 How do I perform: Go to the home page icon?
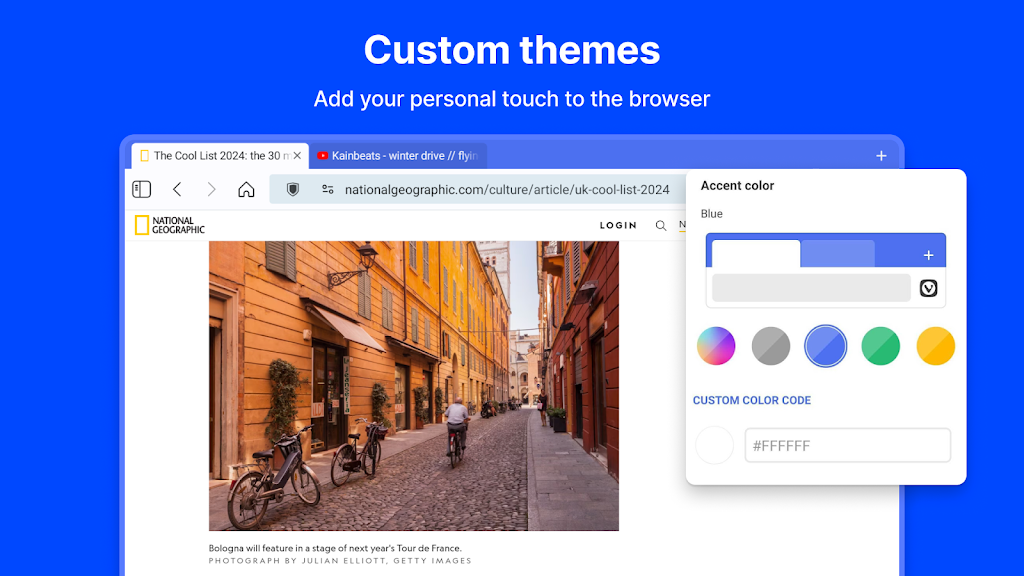[246, 189]
